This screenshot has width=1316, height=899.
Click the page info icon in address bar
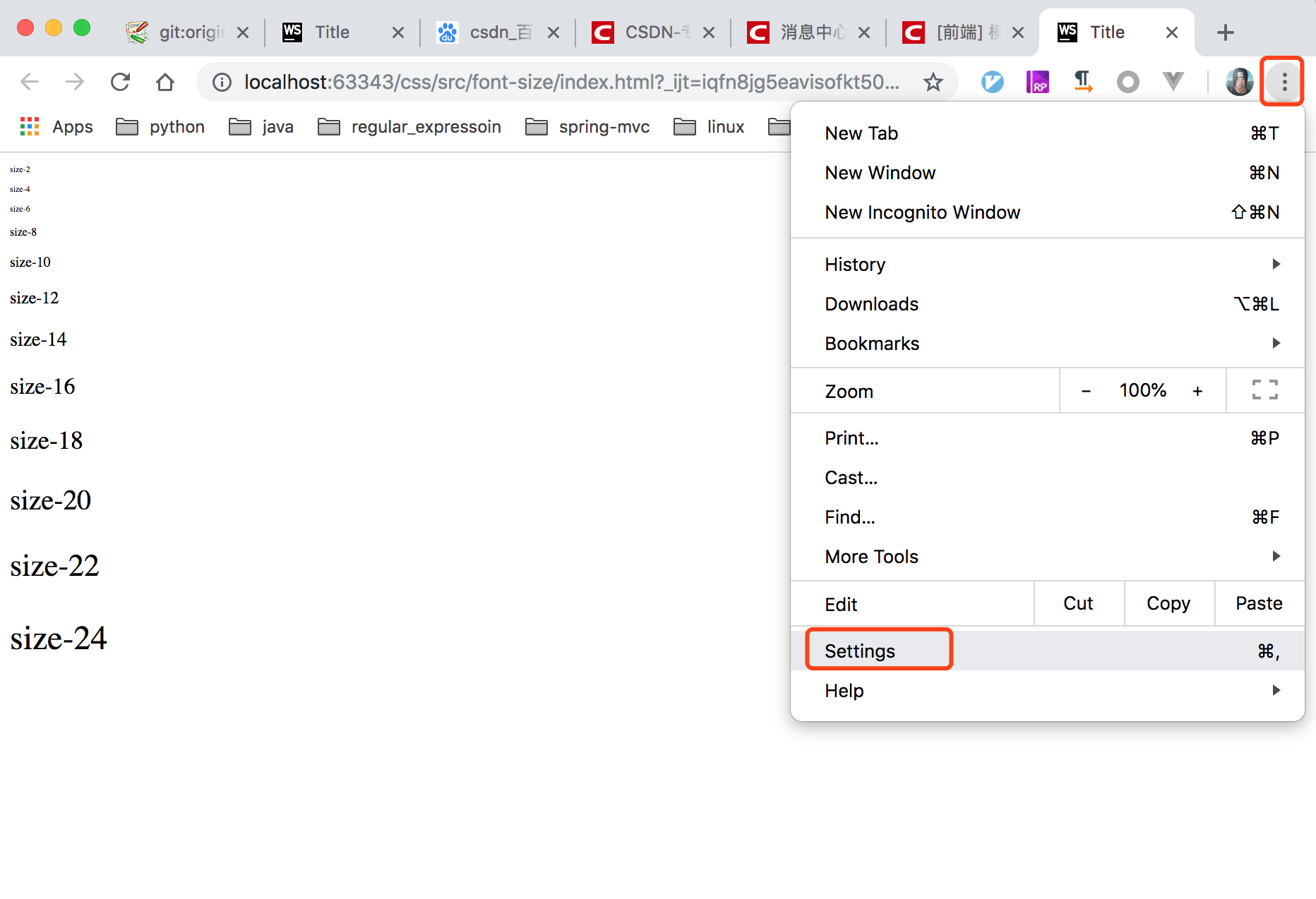pyautogui.click(x=222, y=81)
